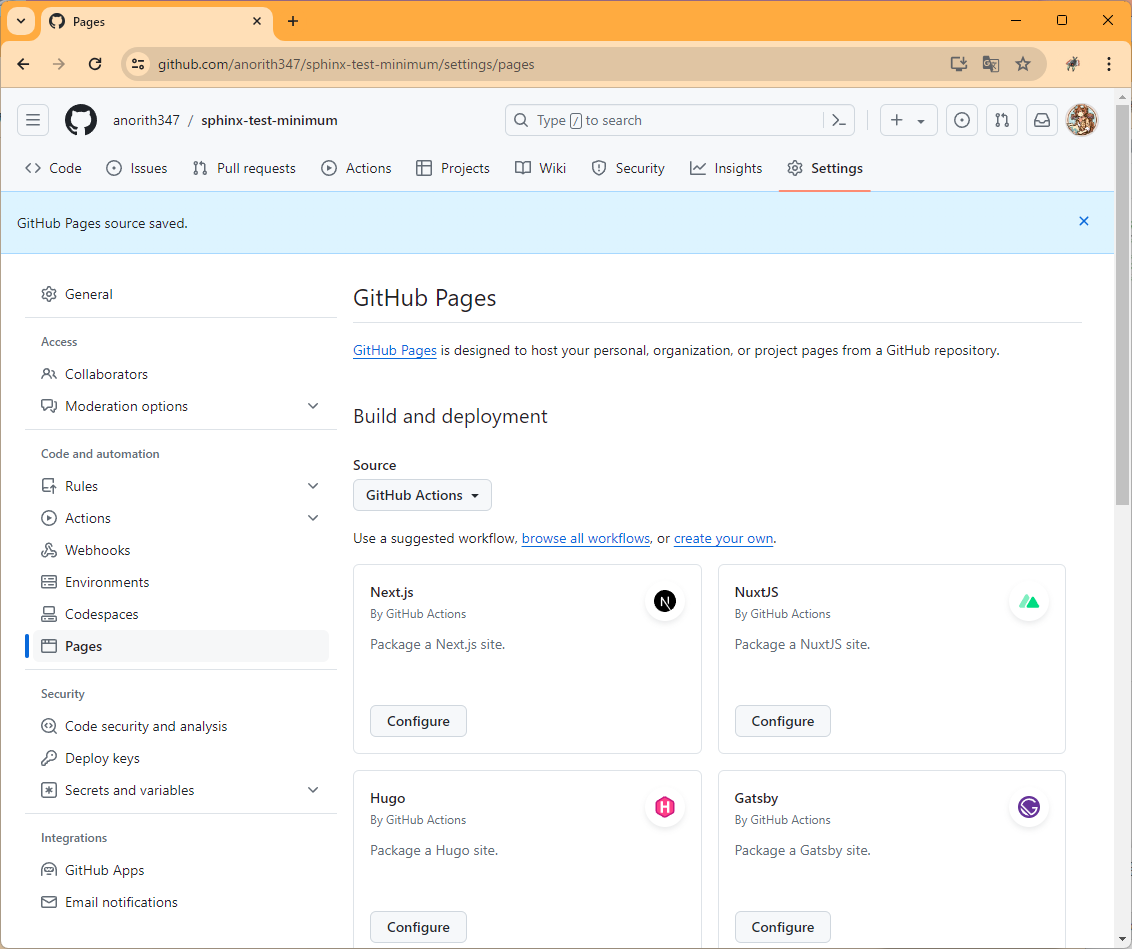
Task: Expand Secrets and variables section
Action: pyautogui.click(x=313, y=790)
